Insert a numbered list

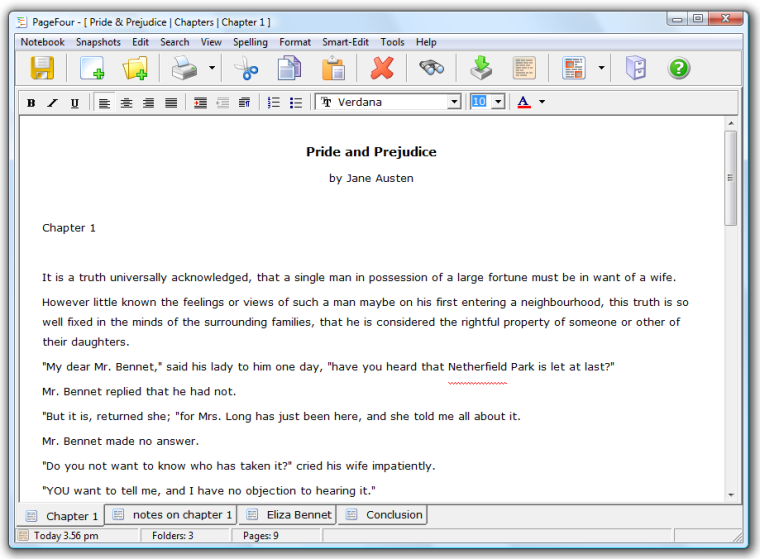tap(274, 102)
